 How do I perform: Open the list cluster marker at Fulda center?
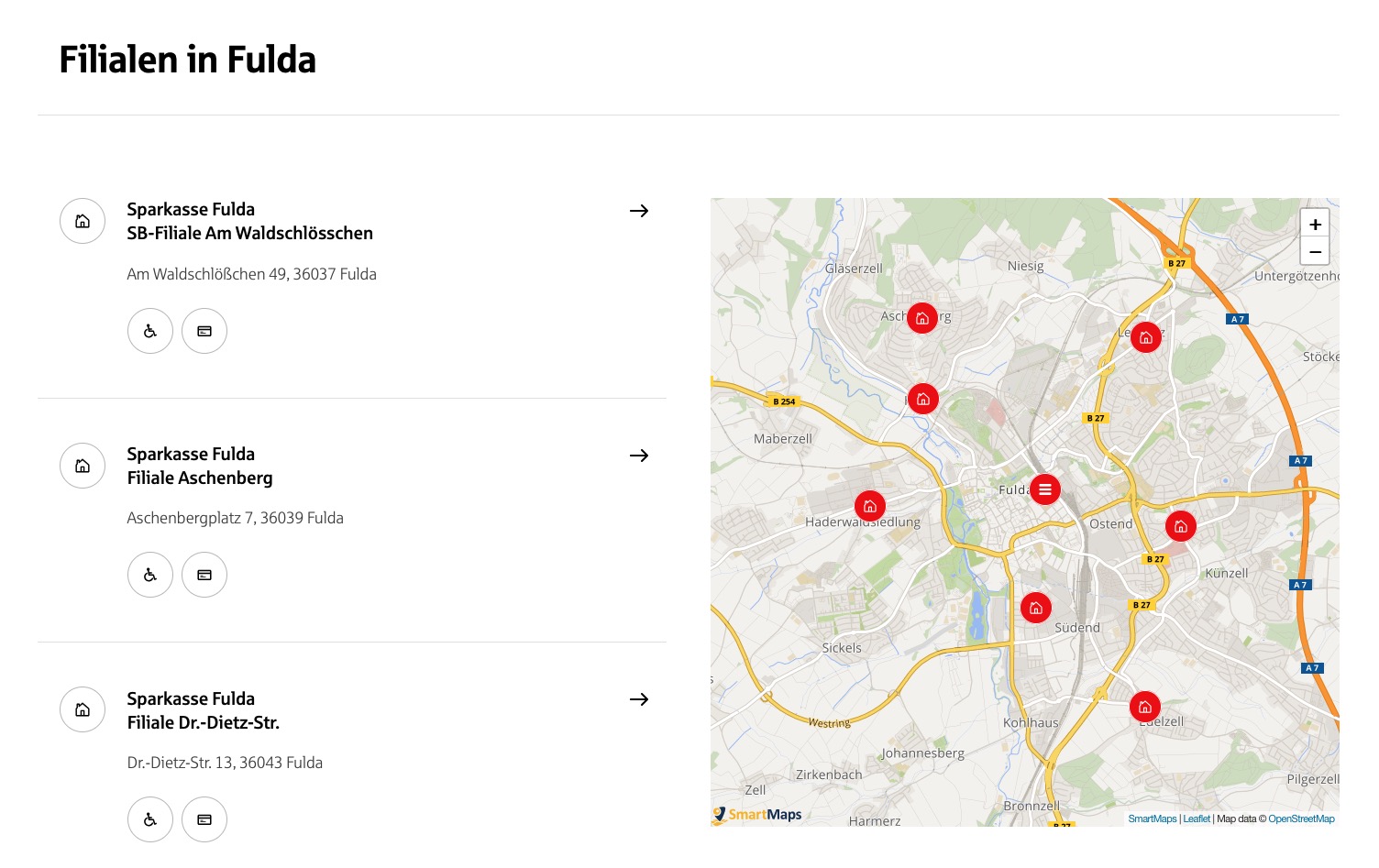click(x=1045, y=489)
